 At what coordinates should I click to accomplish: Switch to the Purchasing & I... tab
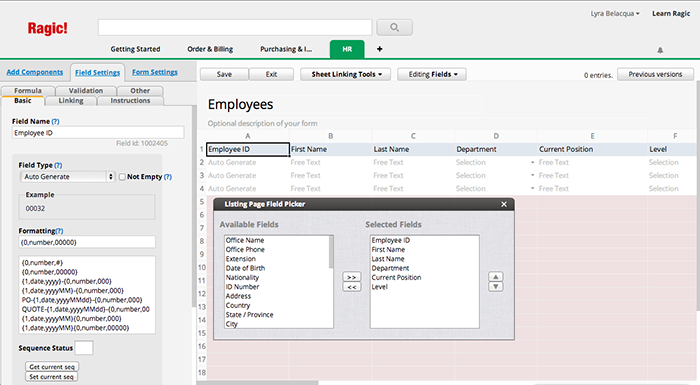click(286, 49)
